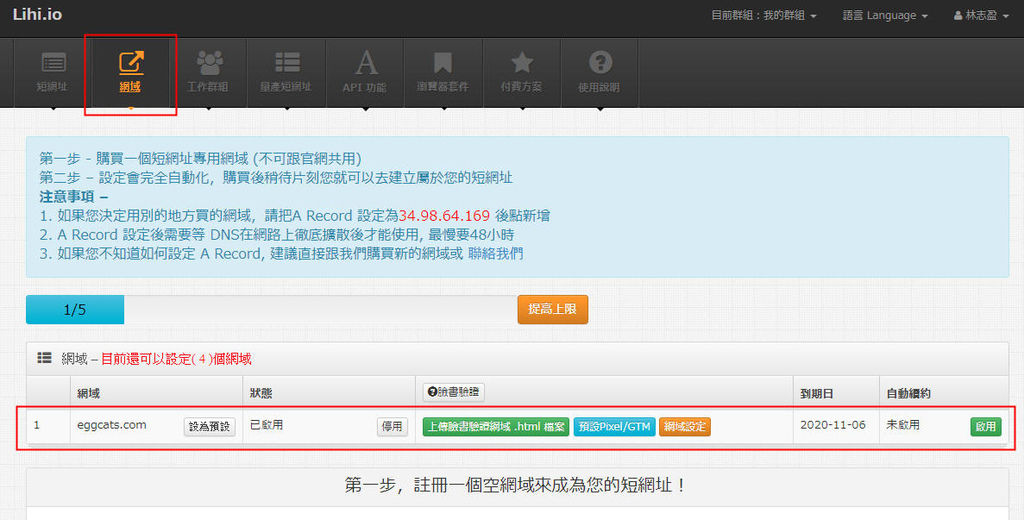Screen dimensions: 1024x520
Task: Open the 網域設定 orange button
Action: coord(684,427)
